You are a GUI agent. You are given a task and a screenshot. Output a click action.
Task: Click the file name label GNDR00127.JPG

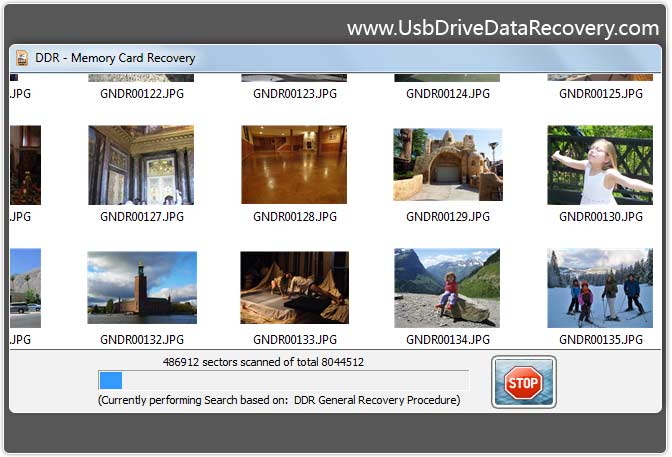pos(142,216)
